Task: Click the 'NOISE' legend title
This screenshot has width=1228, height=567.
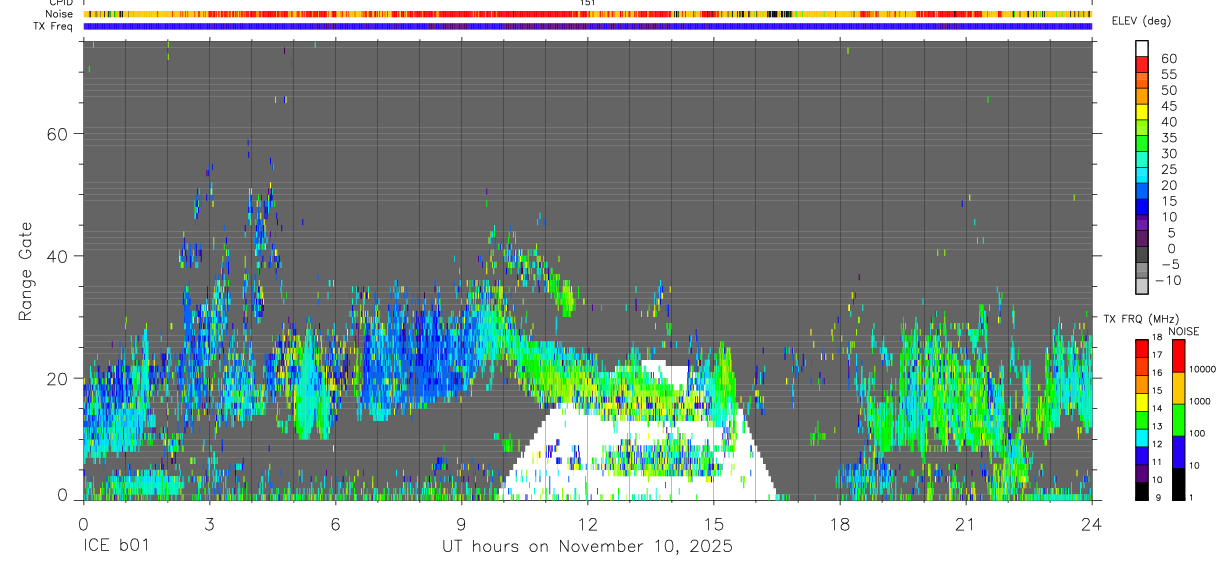Action: click(1183, 331)
